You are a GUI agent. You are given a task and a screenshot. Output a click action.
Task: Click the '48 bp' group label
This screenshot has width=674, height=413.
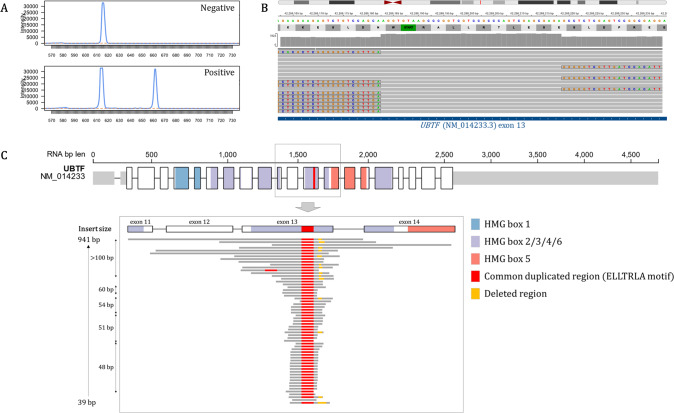106,367
